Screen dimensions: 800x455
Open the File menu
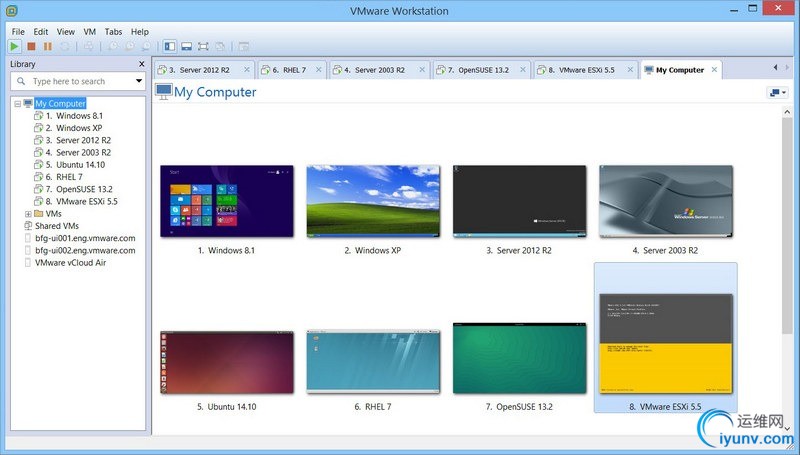click(18, 32)
